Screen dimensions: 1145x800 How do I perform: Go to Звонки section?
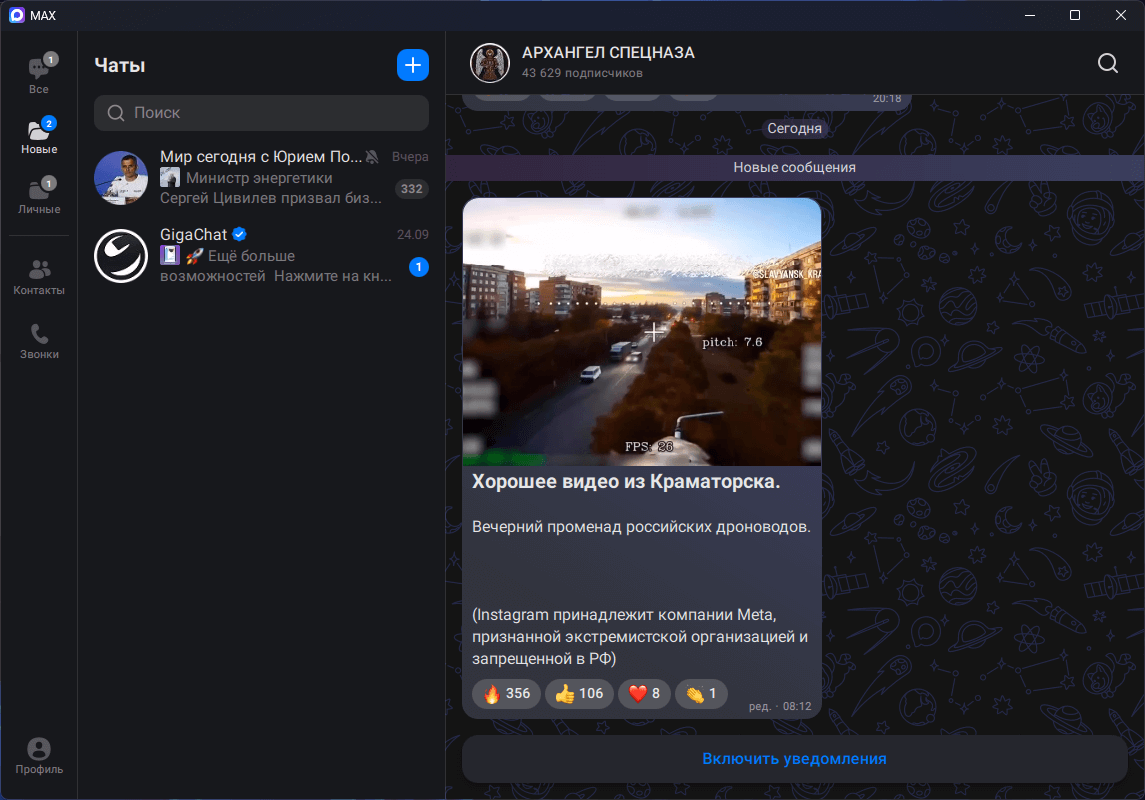pyautogui.click(x=39, y=341)
